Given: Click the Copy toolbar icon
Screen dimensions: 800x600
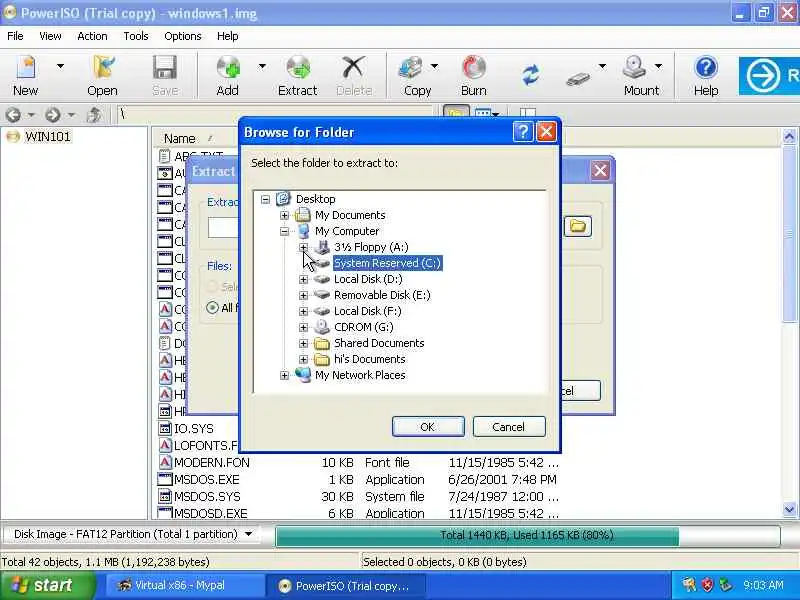Looking at the screenshot, I should tap(417, 76).
